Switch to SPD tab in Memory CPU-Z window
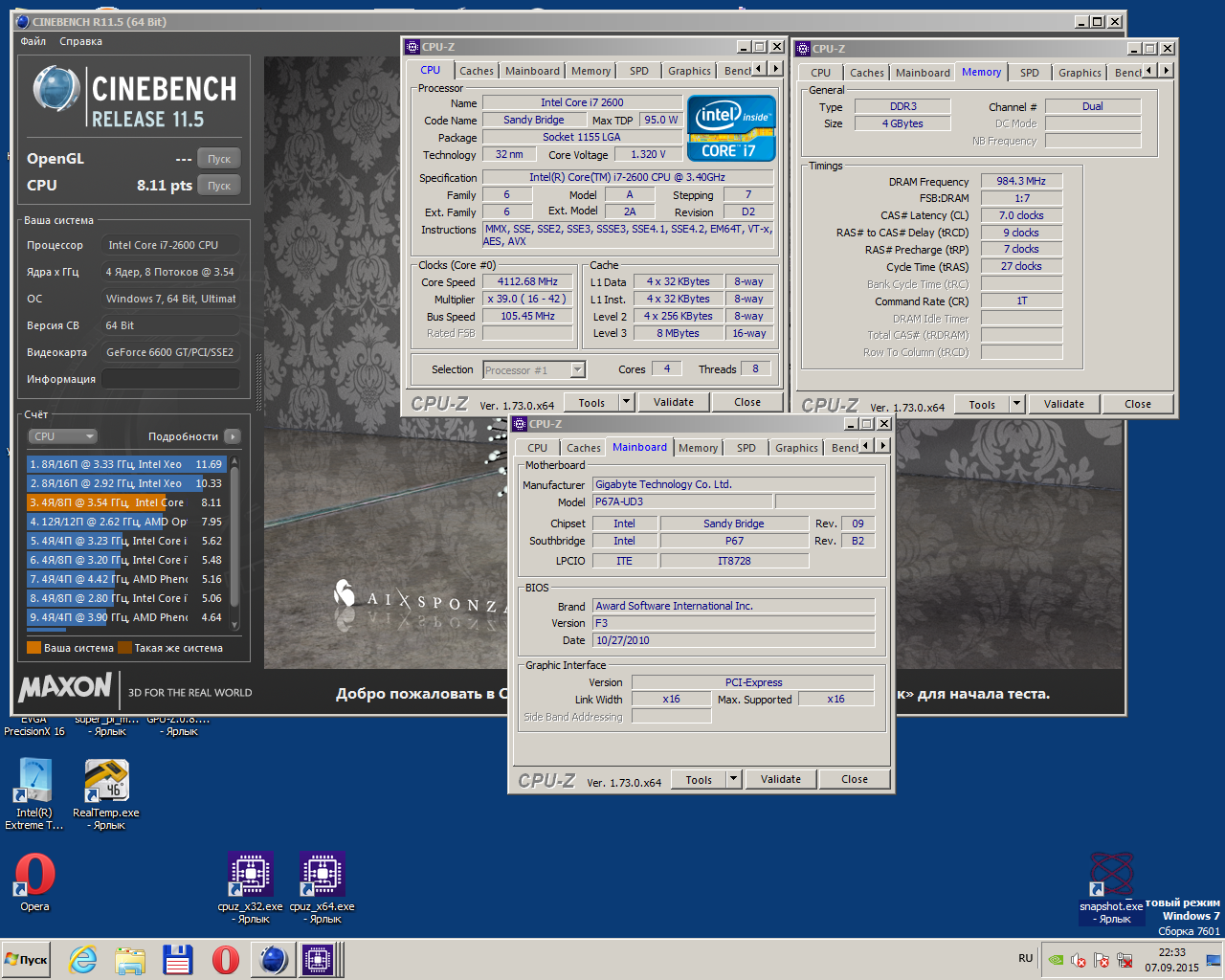The width and height of the screenshot is (1225, 980). point(1029,73)
